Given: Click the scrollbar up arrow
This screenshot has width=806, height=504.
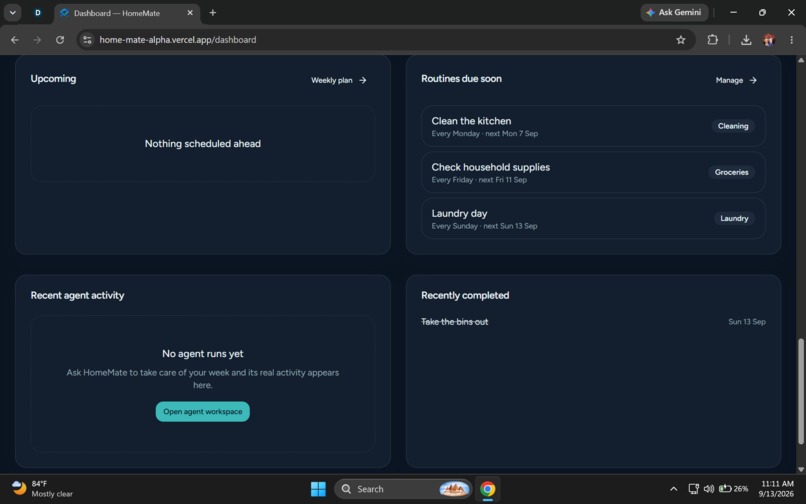Looking at the screenshot, I should tap(801, 60).
